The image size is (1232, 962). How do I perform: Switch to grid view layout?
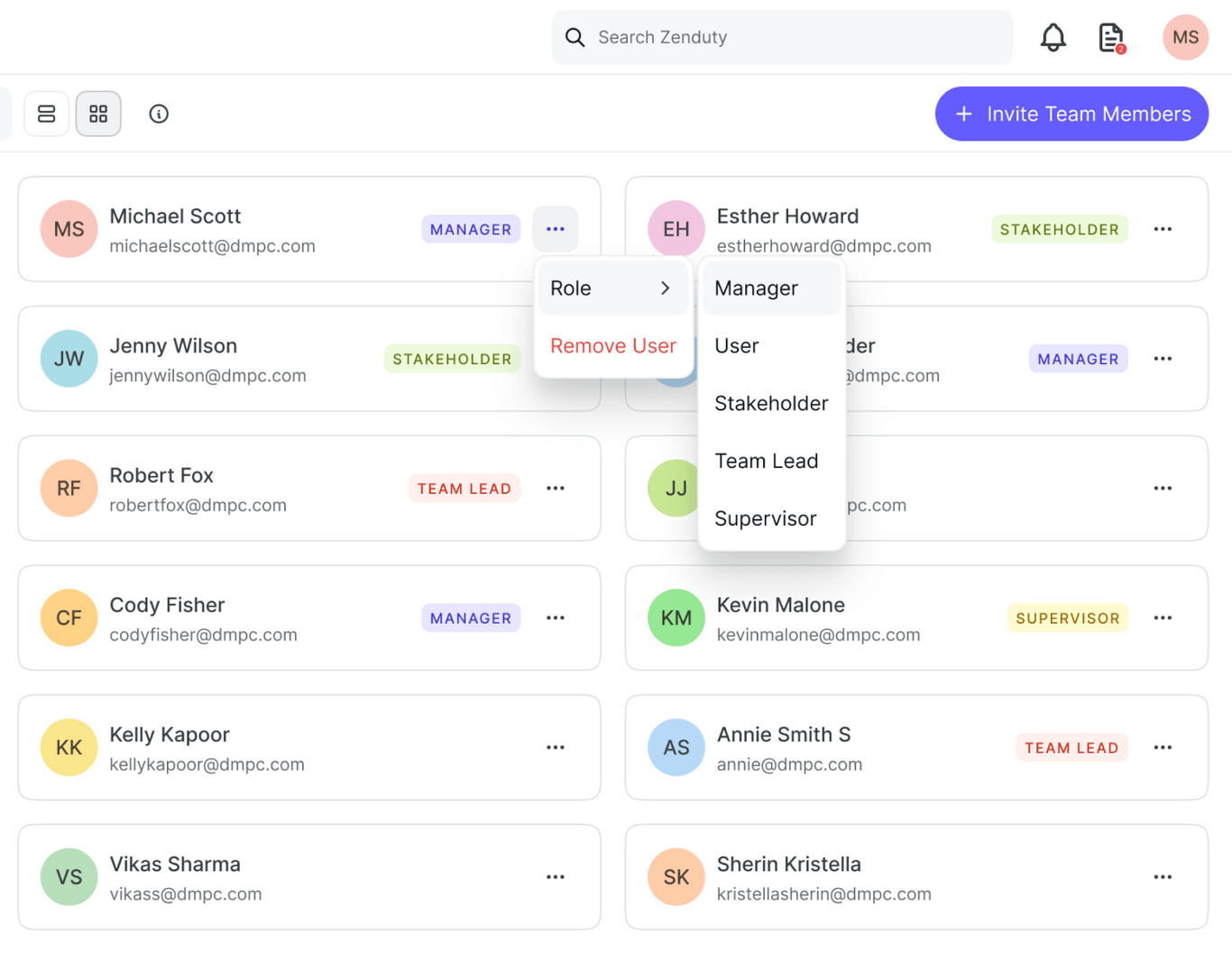tap(98, 114)
